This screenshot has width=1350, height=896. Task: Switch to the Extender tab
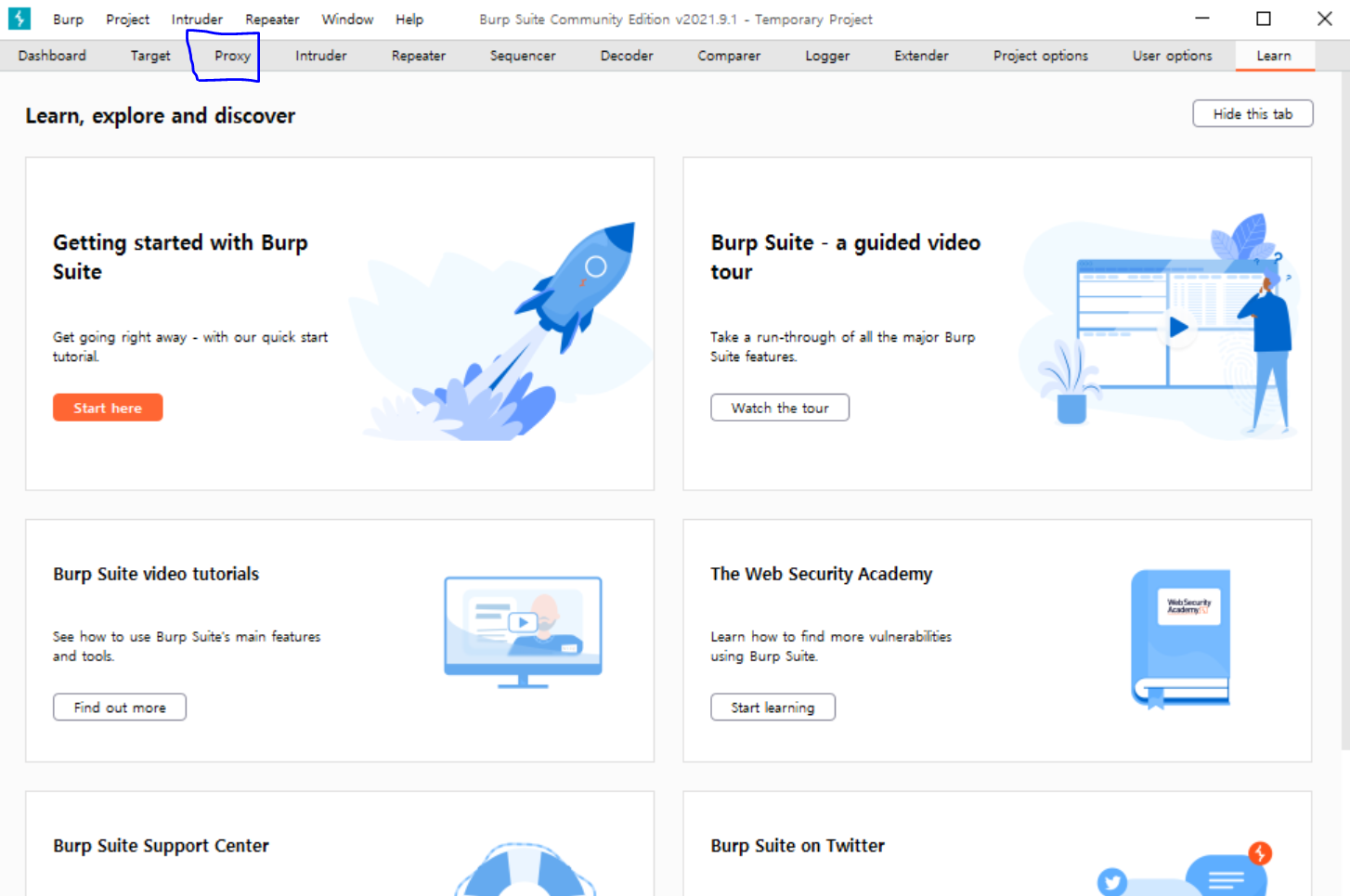pos(921,56)
